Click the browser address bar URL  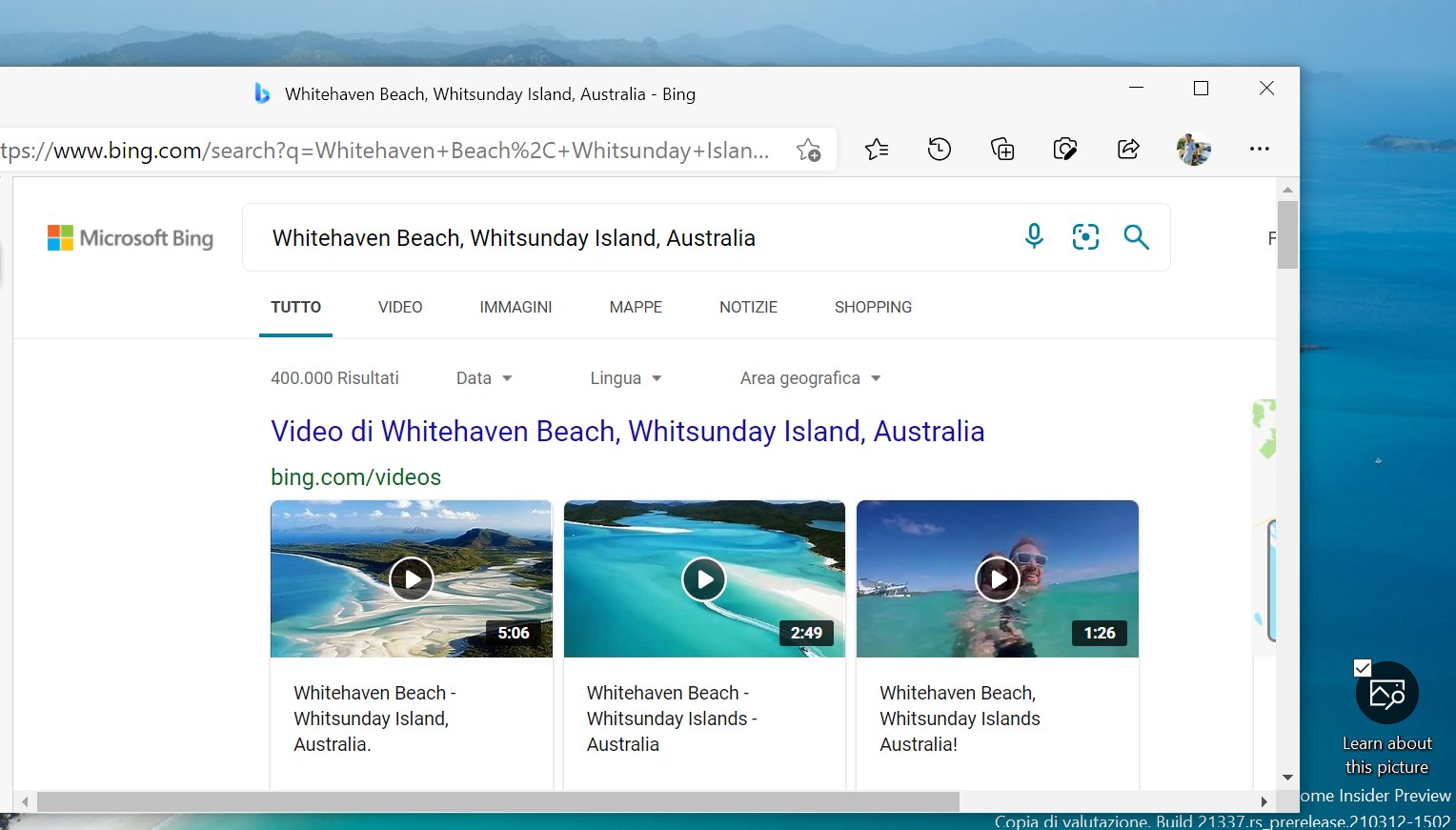click(386, 151)
